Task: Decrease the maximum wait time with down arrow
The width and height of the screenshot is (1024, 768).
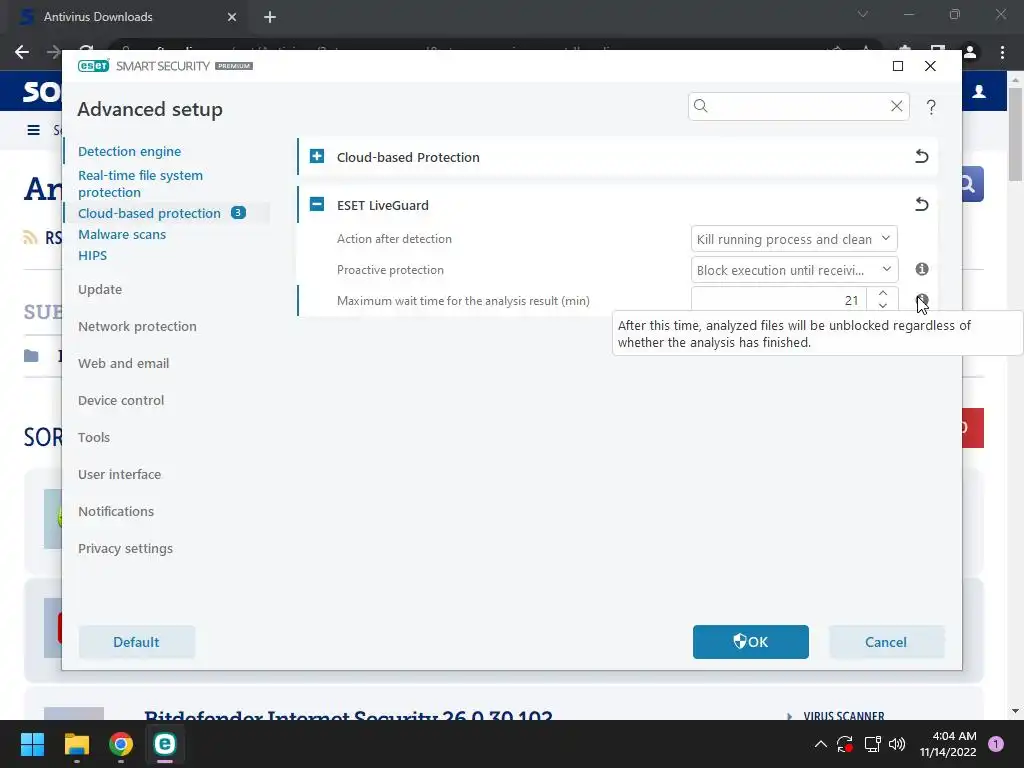Action: pos(883,306)
